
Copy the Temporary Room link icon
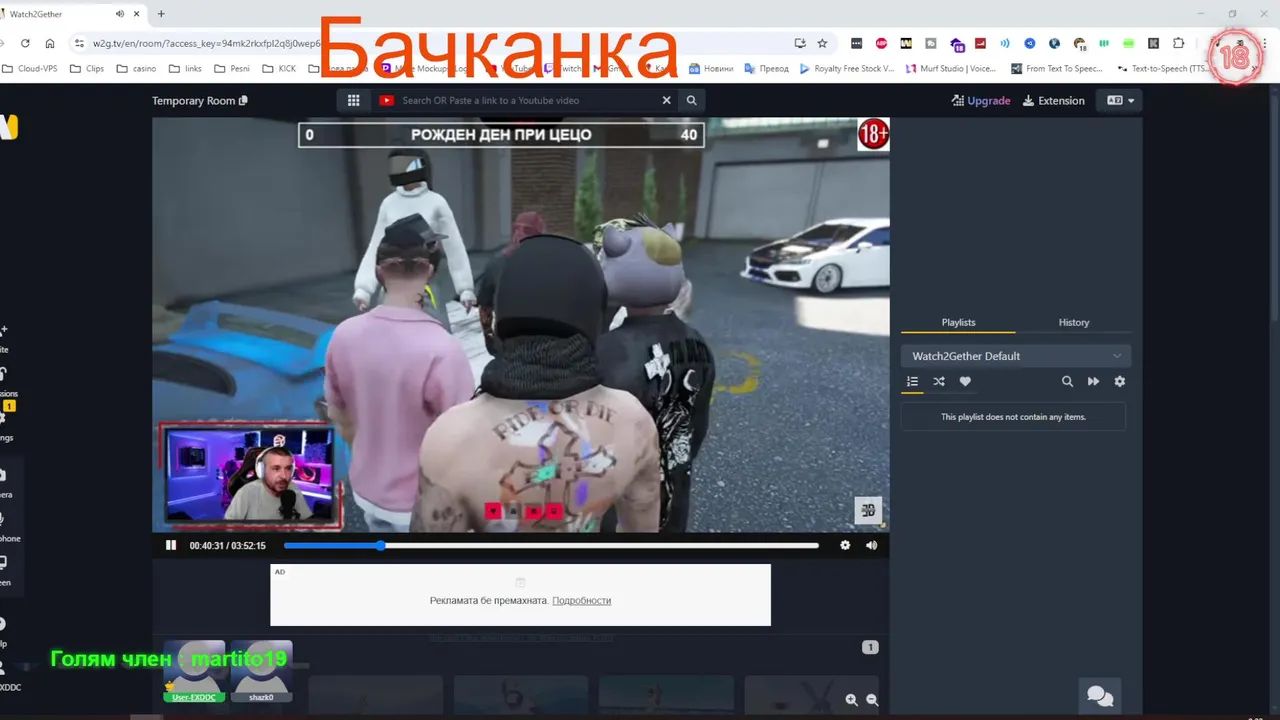(x=244, y=100)
